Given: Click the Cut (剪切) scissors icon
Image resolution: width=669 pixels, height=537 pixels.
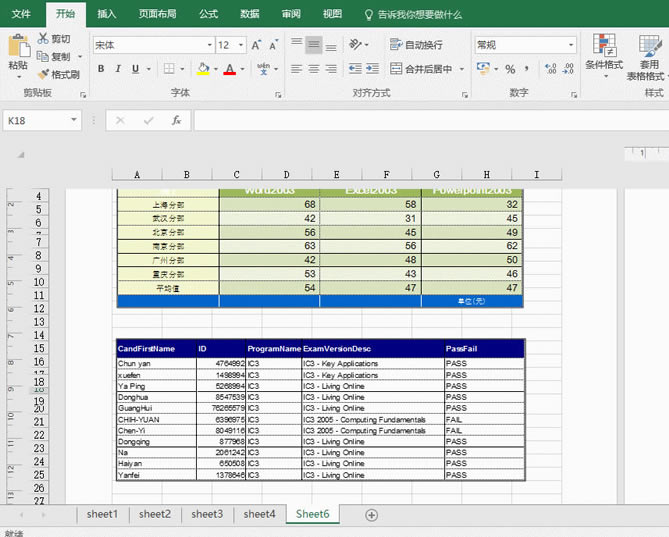Looking at the screenshot, I should click(44, 39).
